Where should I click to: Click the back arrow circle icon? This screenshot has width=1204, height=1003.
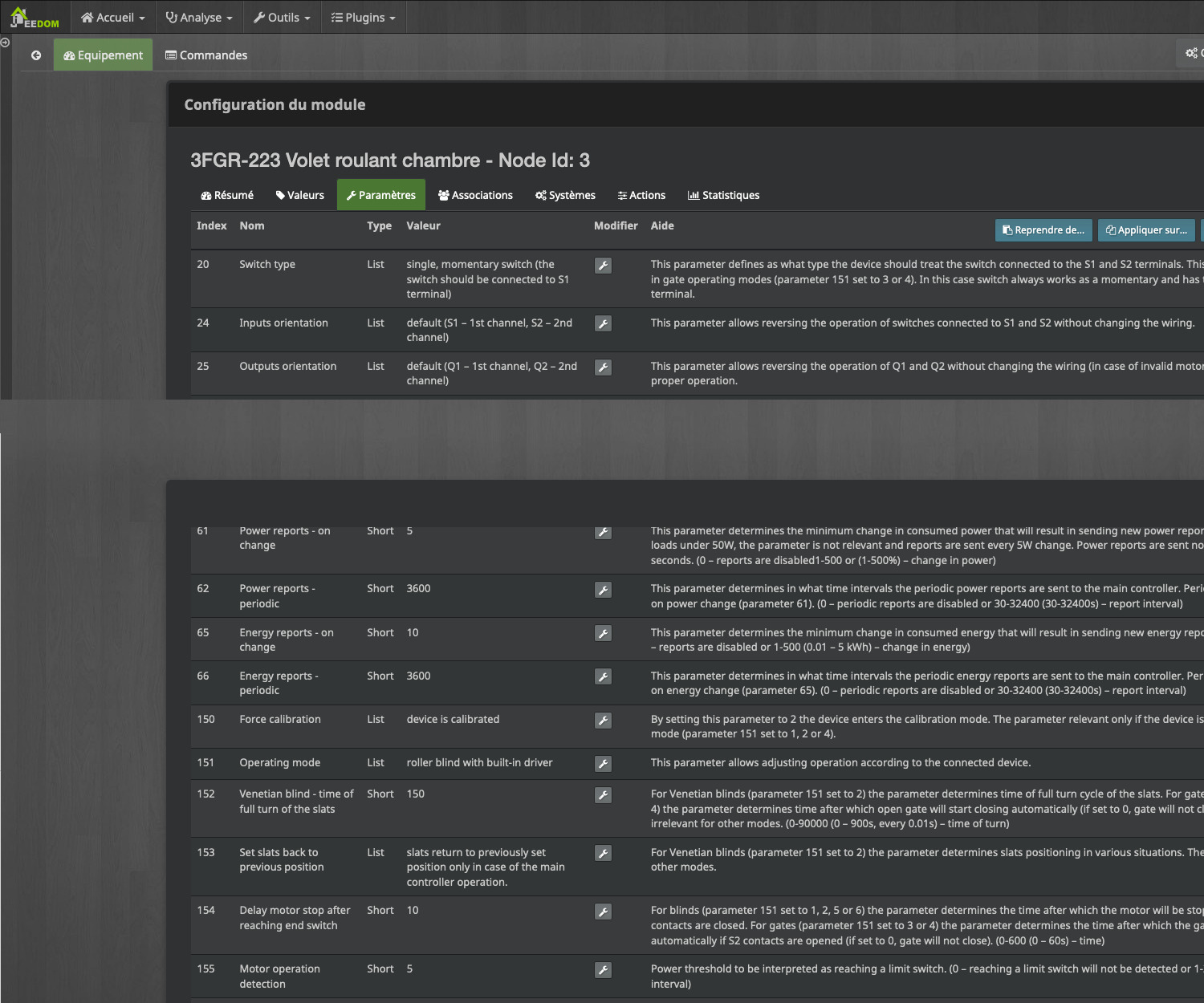click(36, 55)
